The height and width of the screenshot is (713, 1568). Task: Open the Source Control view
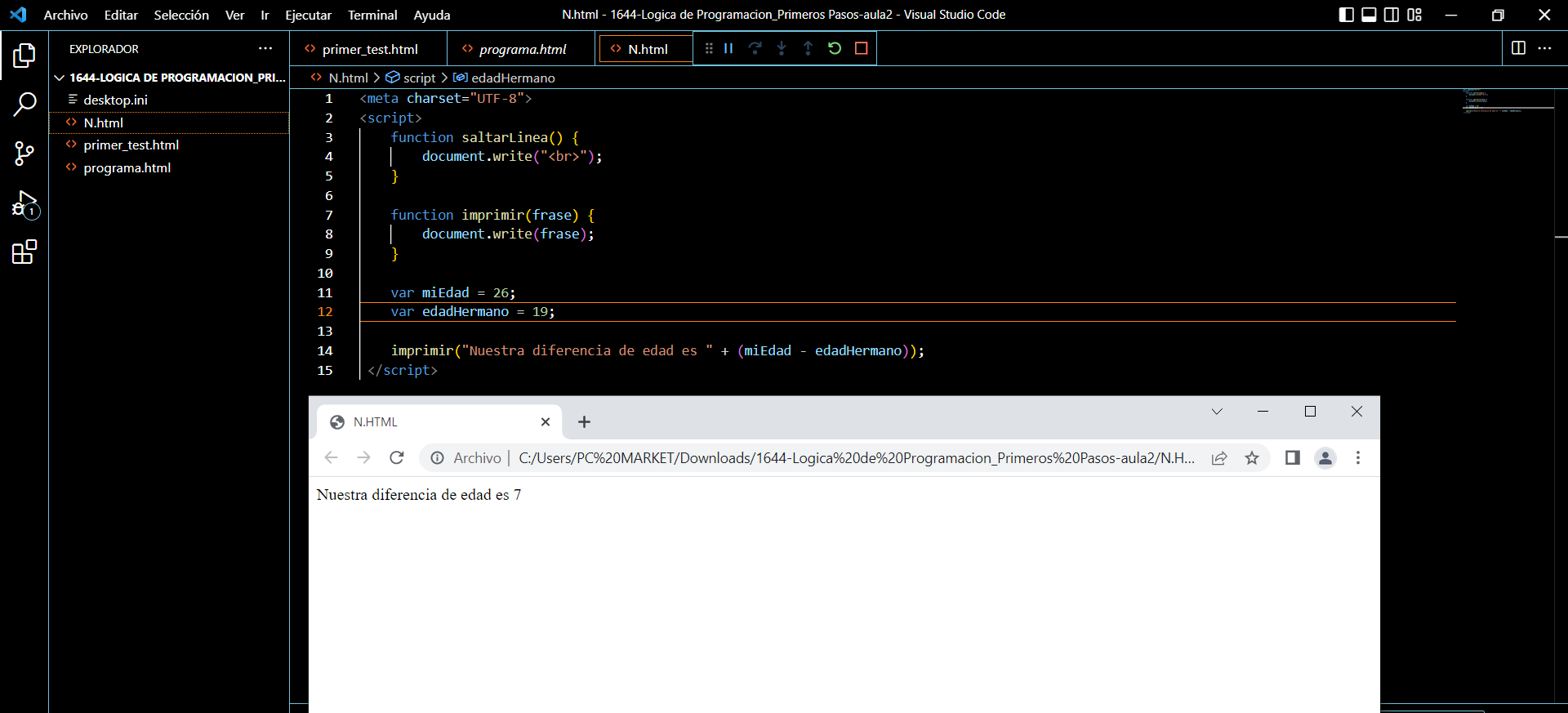pos(24,154)
